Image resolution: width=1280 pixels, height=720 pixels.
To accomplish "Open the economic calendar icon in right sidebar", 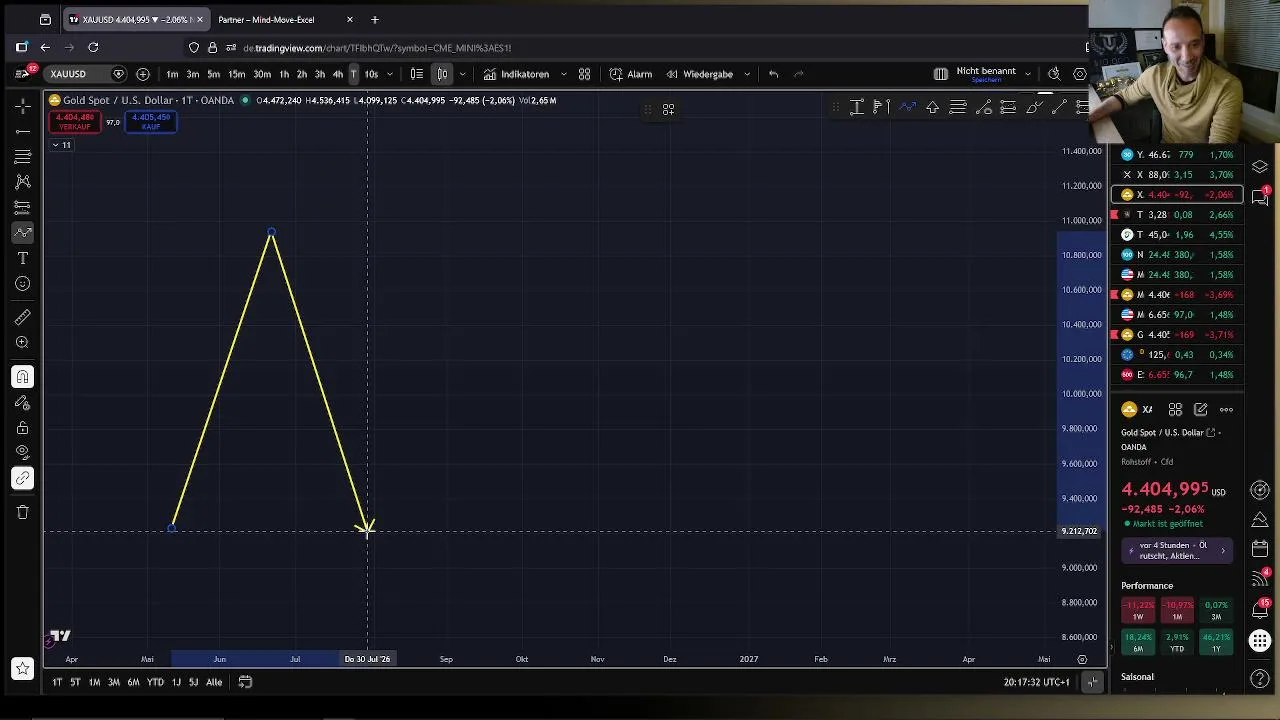I will pos(1260,549).
